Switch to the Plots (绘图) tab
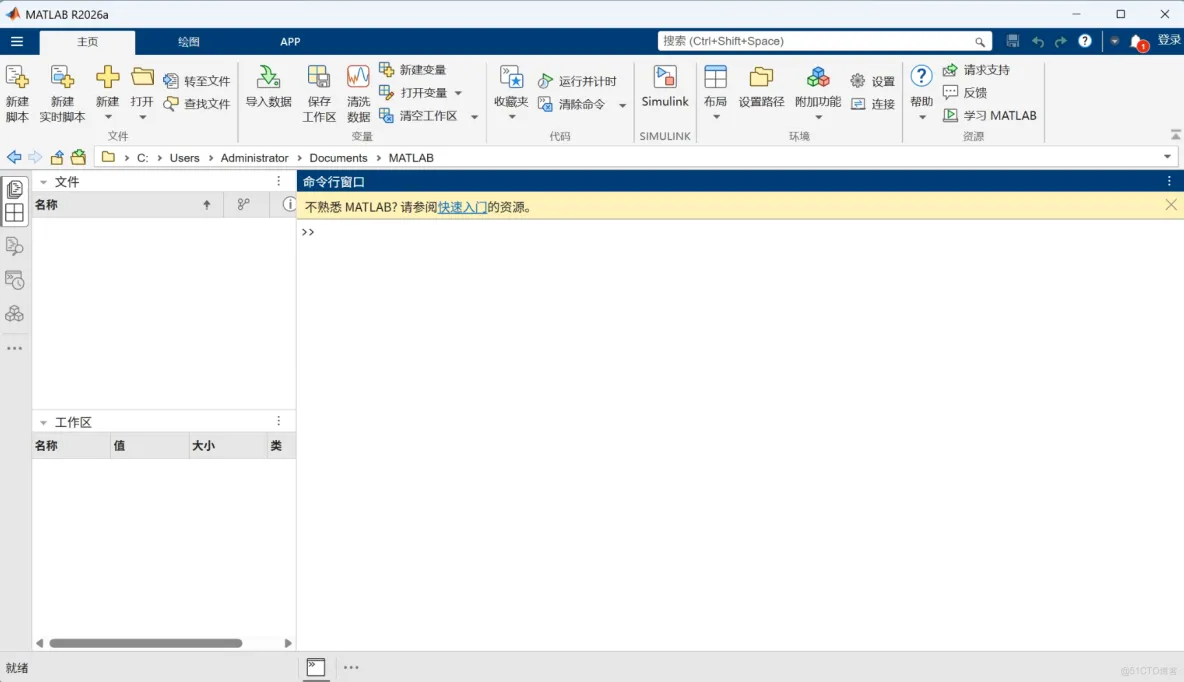 point(189,42)
